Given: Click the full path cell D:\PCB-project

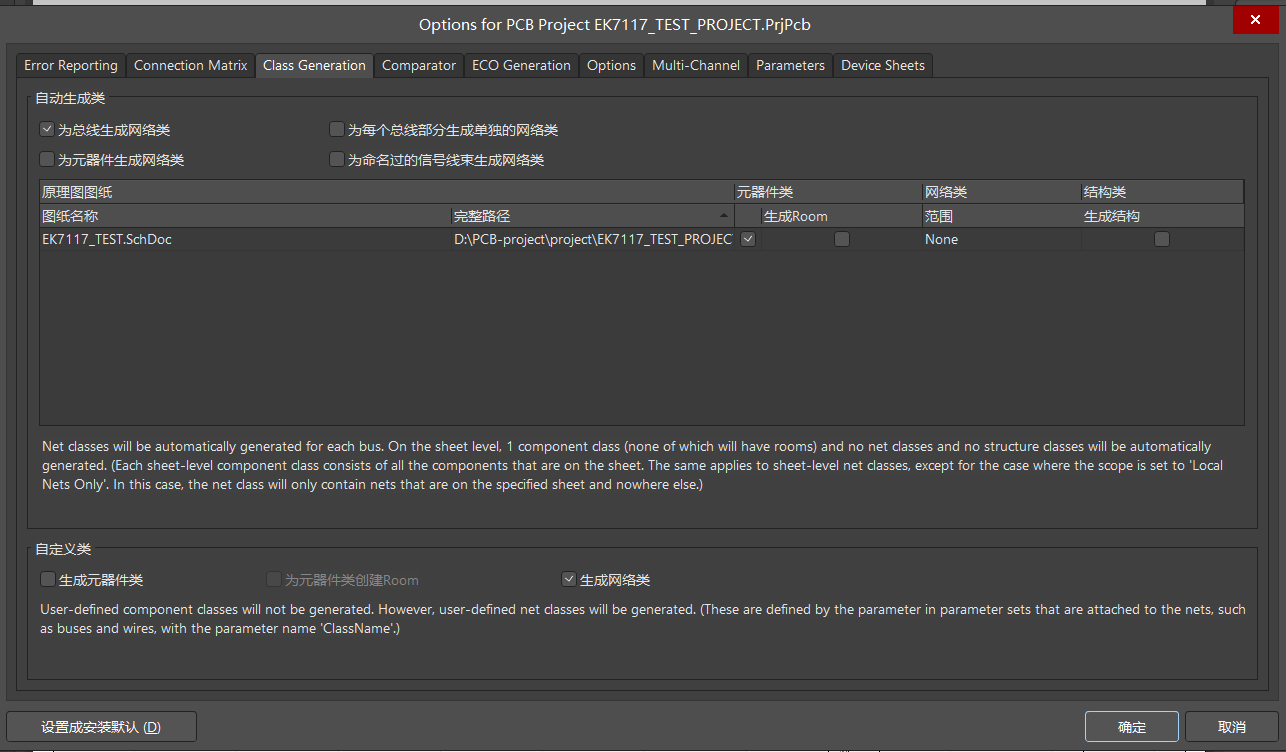Looking at the screenshot, I should (592, 239).
